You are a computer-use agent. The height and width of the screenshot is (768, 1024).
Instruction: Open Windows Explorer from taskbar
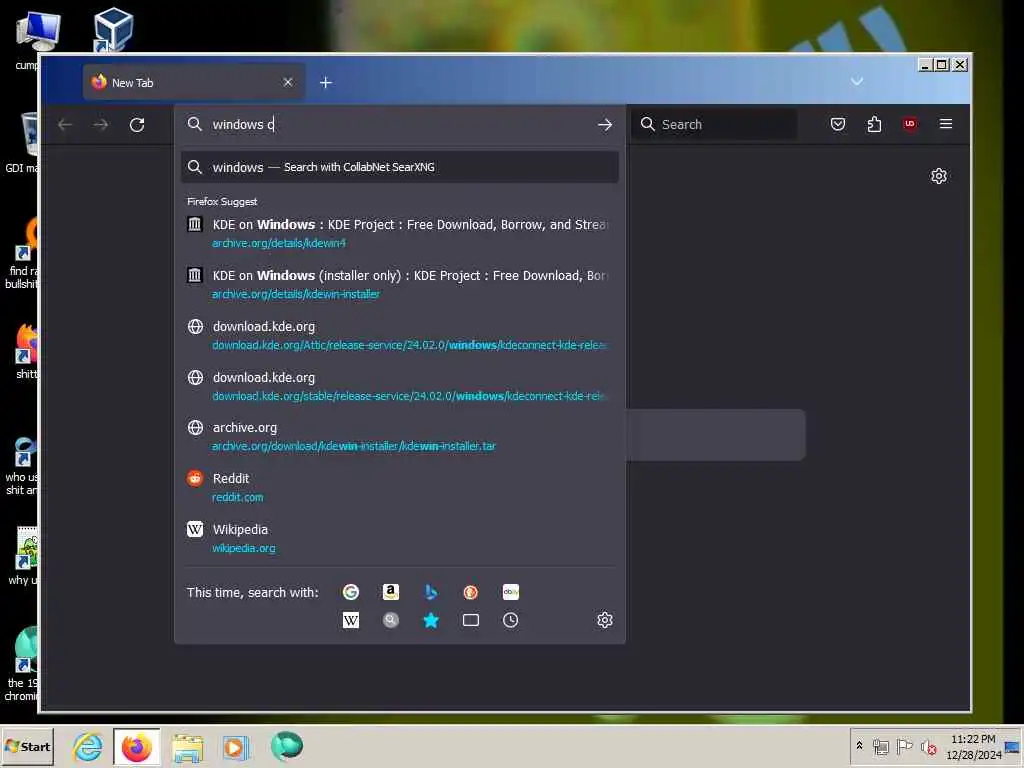click(187, 746)
